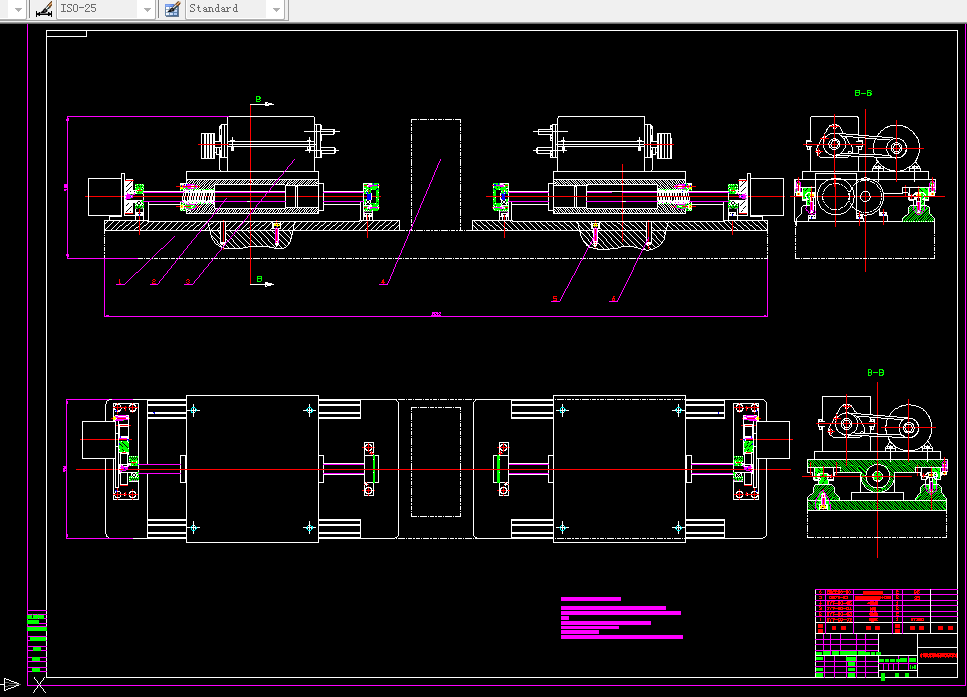The width and height of the screenshot is (967, 697).
Task: Select part callout number 3
Action: pos(188,283)
